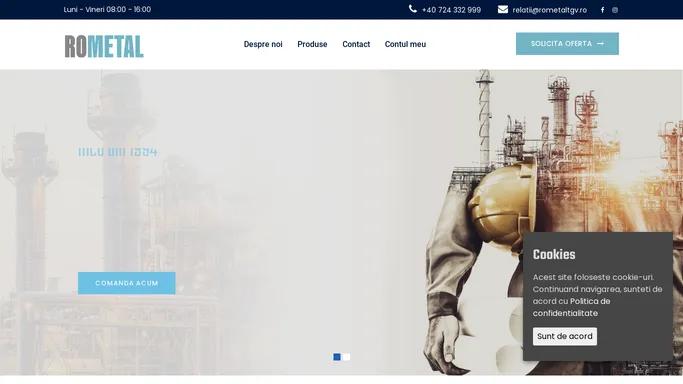Open Contul meu menu item
683x384 pixels.
405,44
